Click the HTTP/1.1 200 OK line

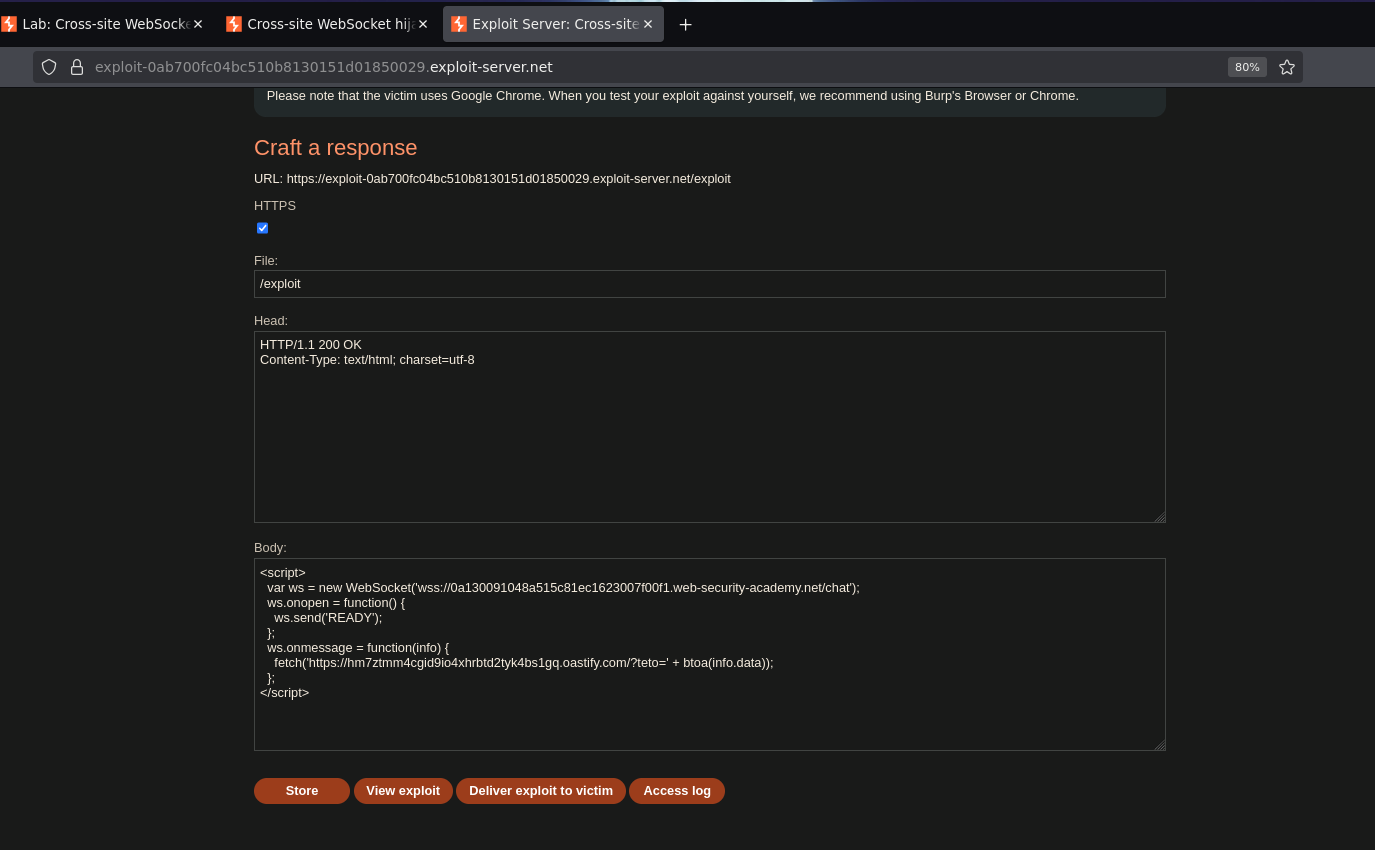[311, 345]
